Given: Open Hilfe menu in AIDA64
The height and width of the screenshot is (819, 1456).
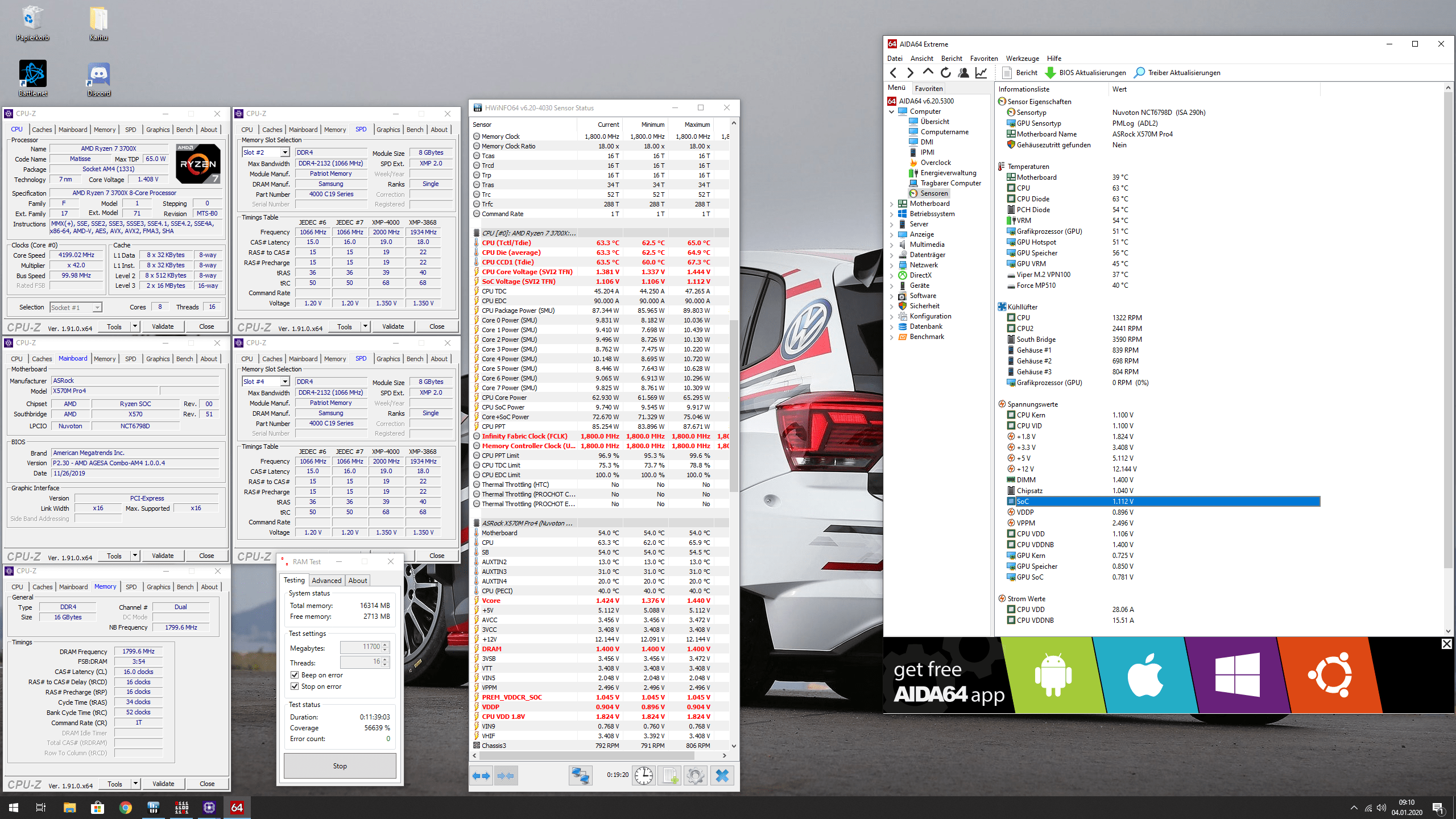Looking at the screenshot, I should pos(1054,59).
